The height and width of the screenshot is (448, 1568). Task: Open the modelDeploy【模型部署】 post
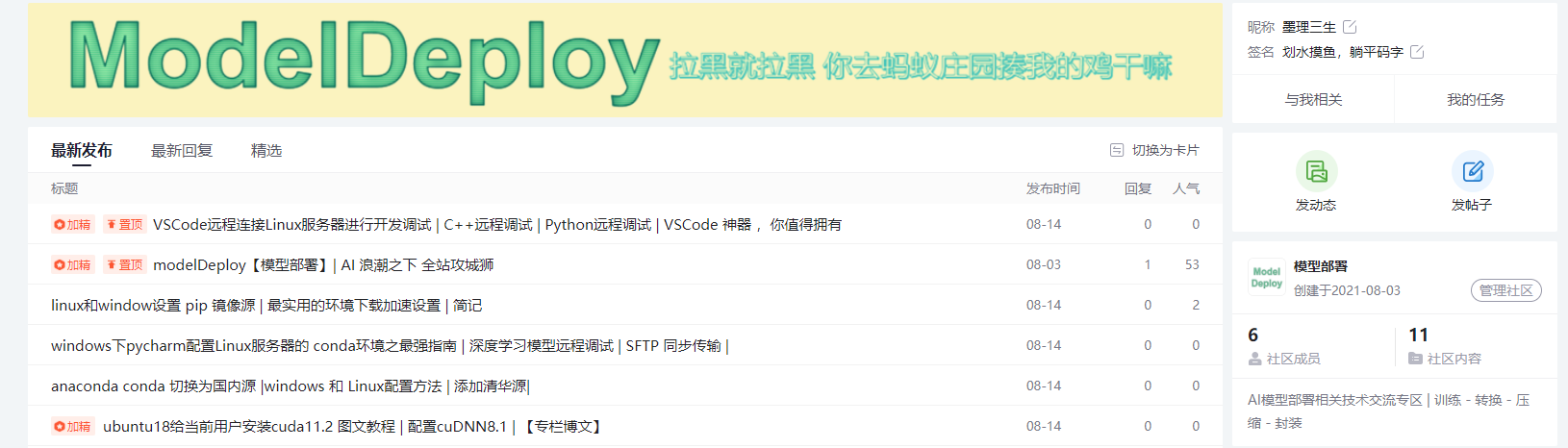coord(323,265)
